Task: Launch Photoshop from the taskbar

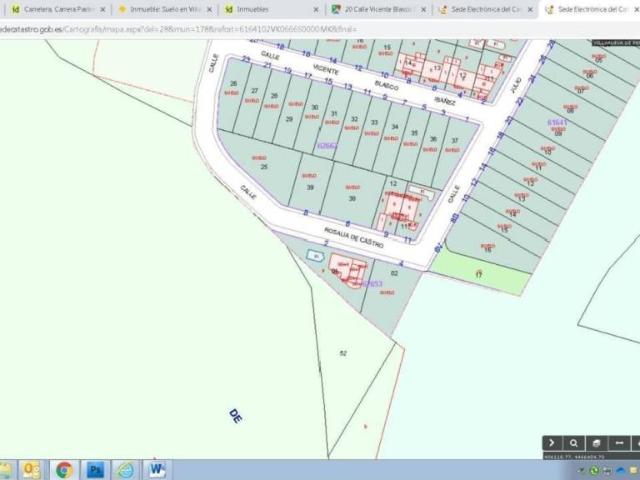Action: click(96, 469)
